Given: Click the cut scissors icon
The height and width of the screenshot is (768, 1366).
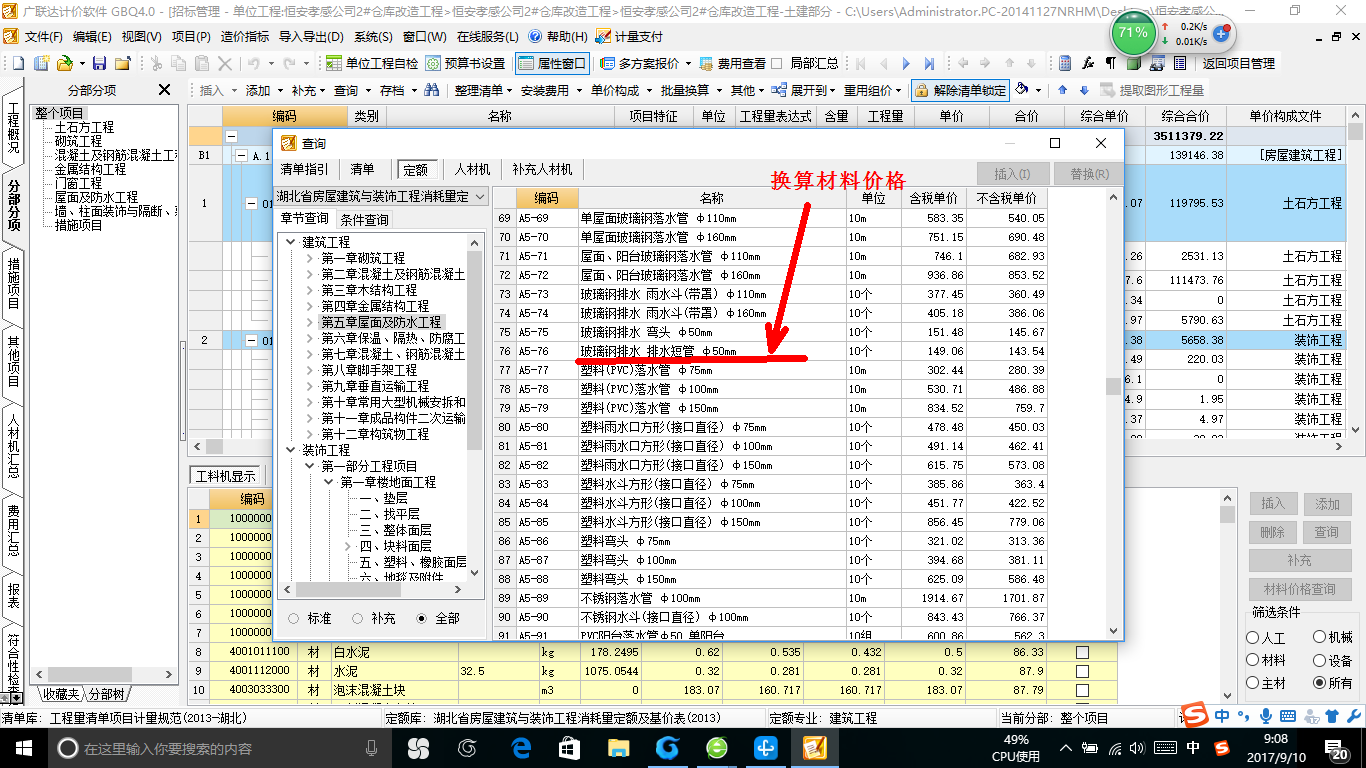Looking at the screenshot, I should pyautogui.click(x=156, y=63).
